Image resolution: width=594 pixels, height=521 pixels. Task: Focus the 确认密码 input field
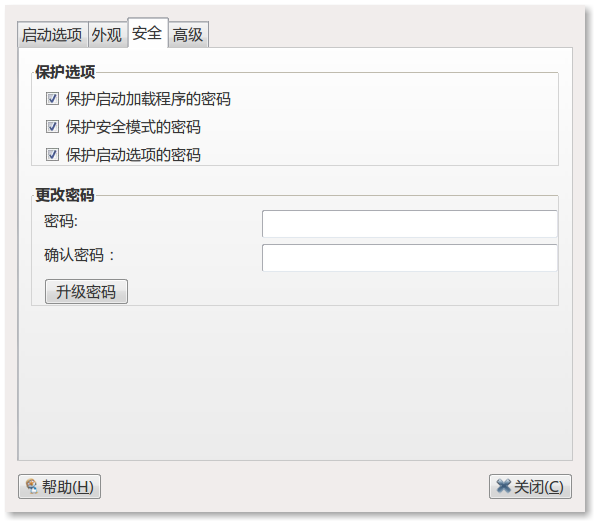pos(410,258)
